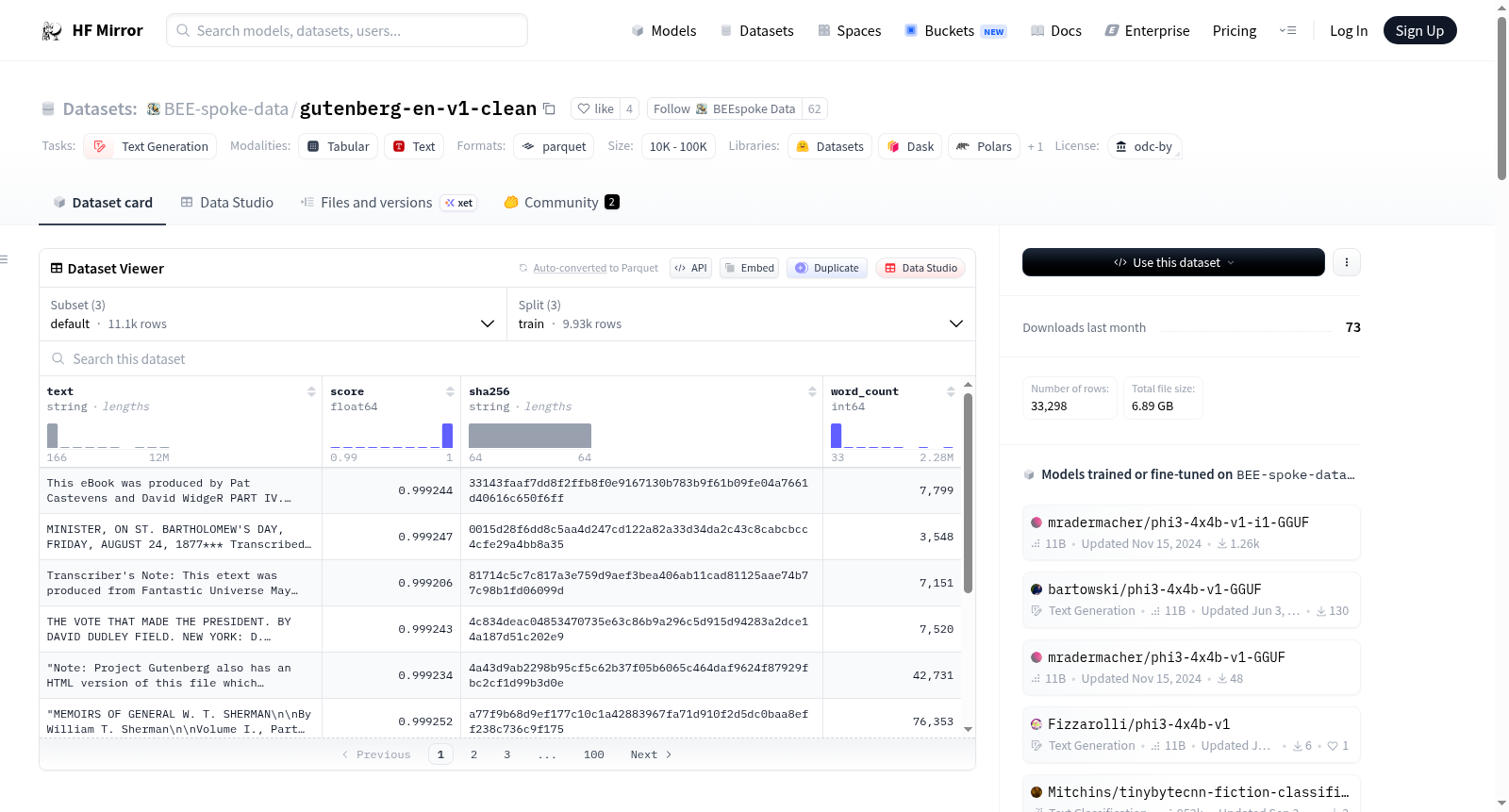Click the Fizzarolli model avatar
Screen dimensions: 1509x812
[x=1036, y=724]
